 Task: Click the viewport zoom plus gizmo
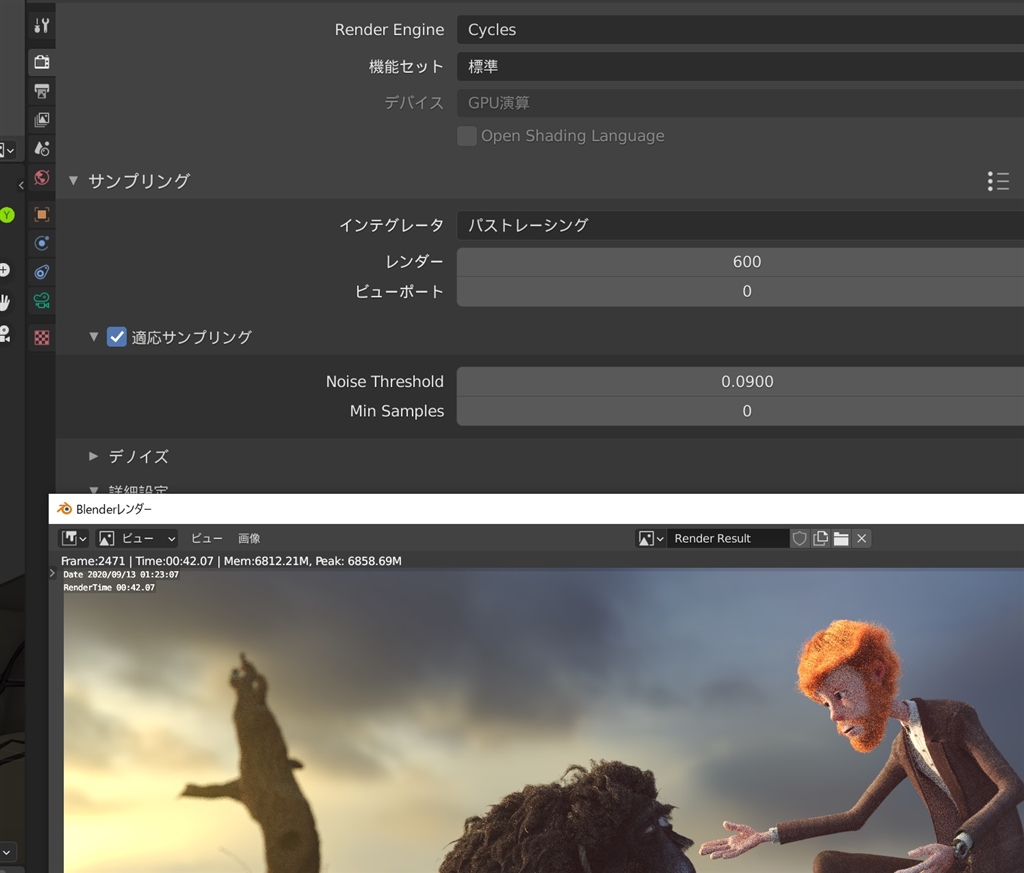click(4, 269)
